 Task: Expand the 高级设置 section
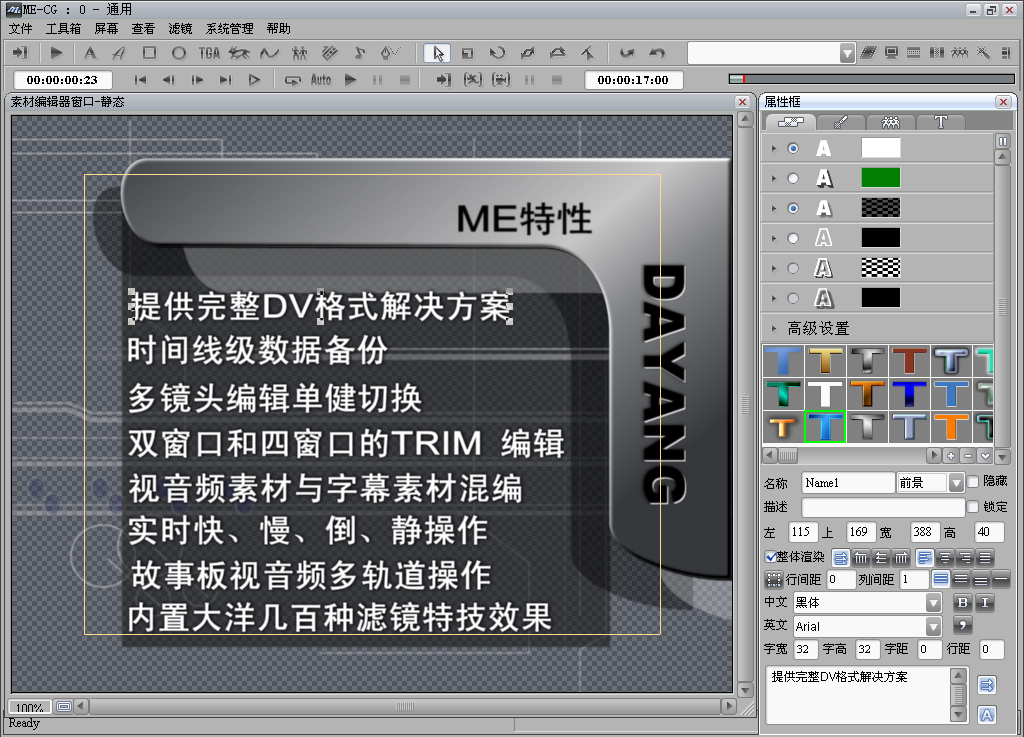click(774, 328)
